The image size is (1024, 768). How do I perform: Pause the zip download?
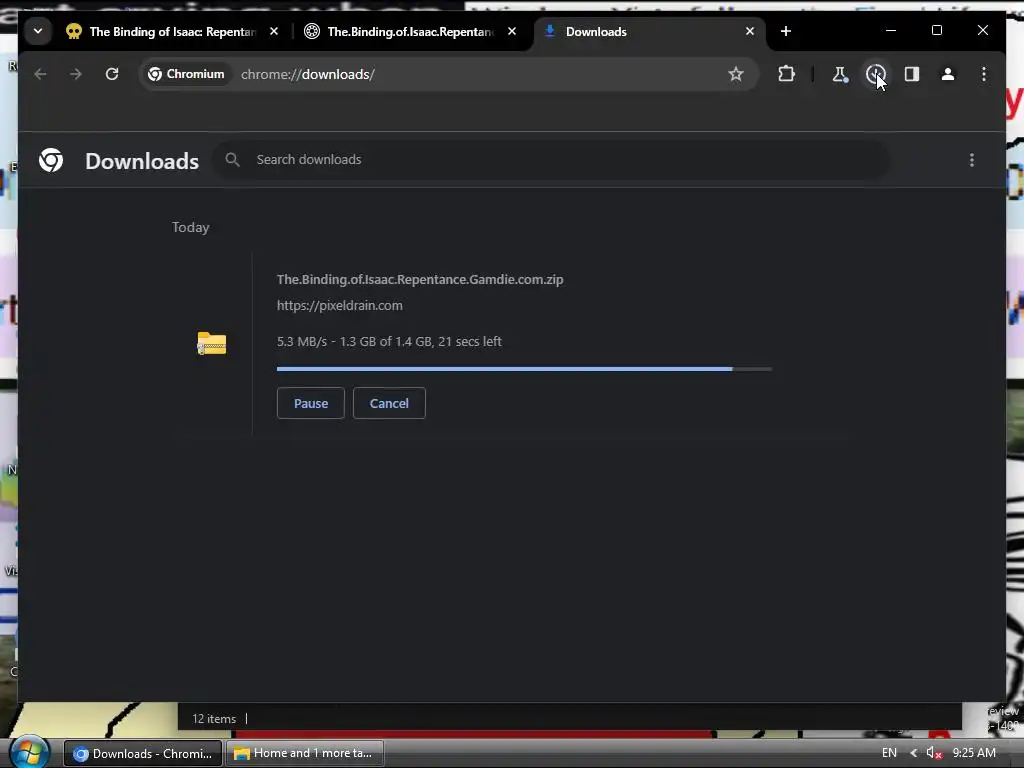[x=311, y=403]
